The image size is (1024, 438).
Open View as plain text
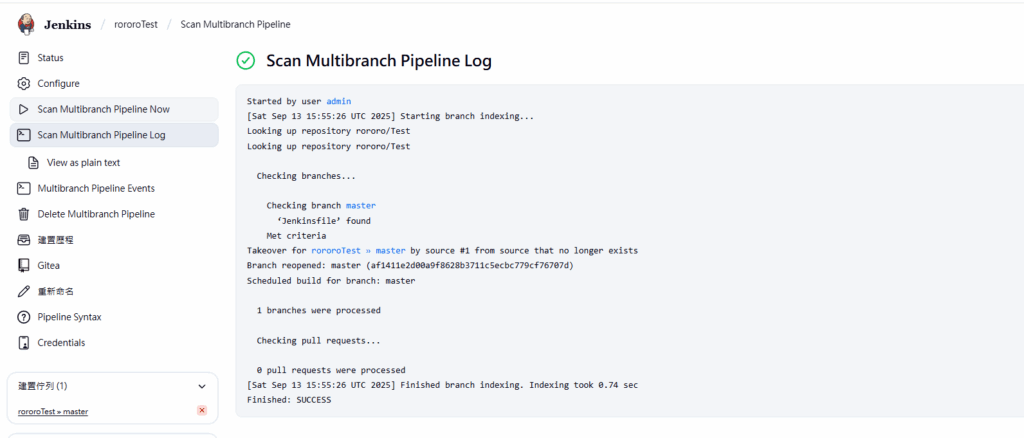(83, 162)
